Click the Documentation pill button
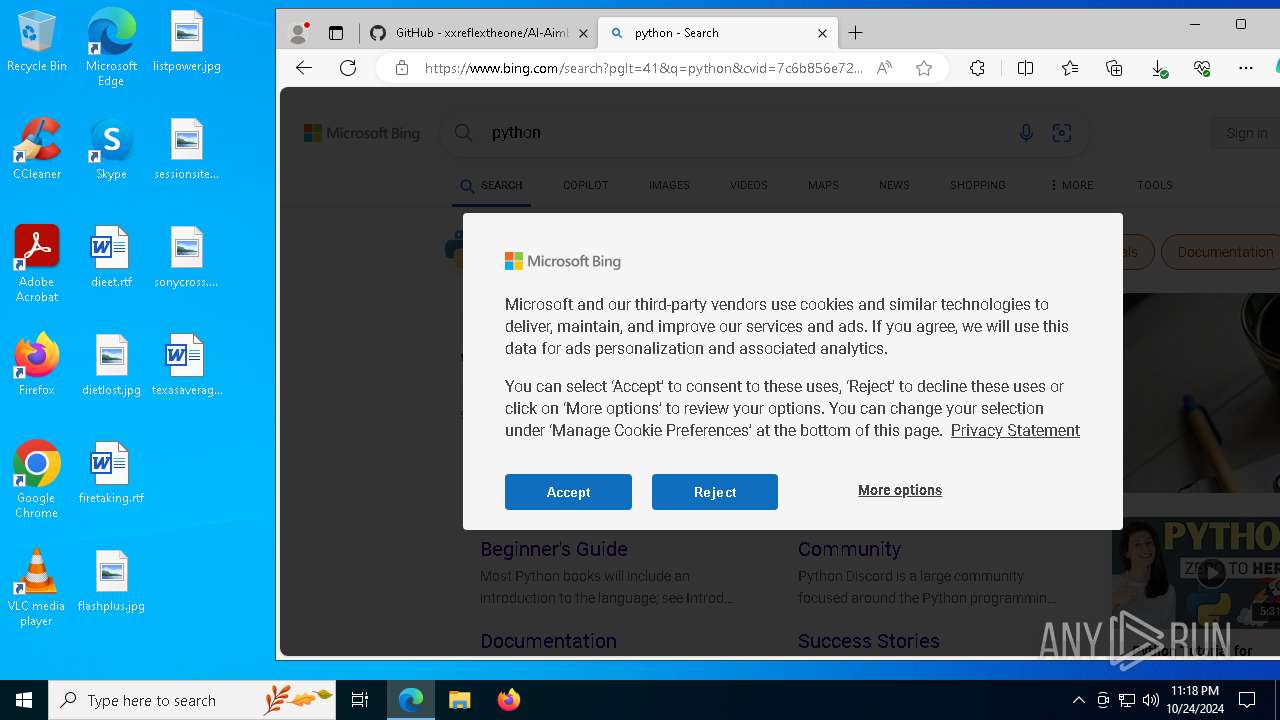This screenshot has width=1280, height=720. [1222, 252]
